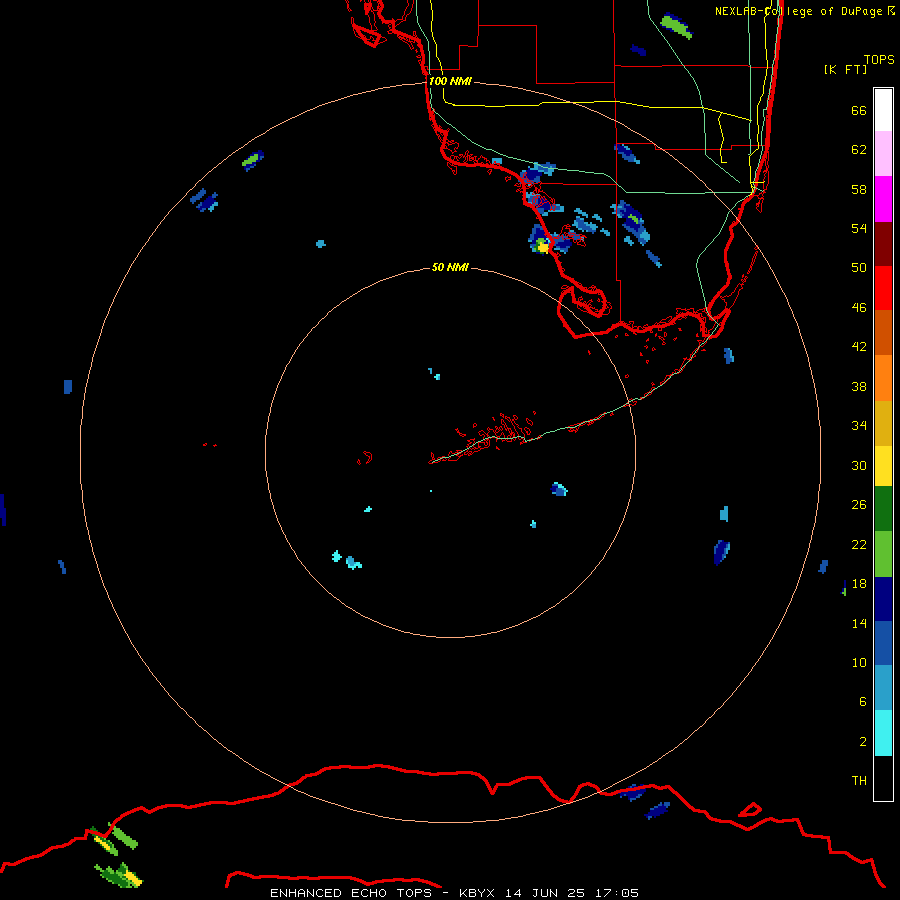
Task: Select the 50 NMI range ring label
Action: click(x=450, y=267)
